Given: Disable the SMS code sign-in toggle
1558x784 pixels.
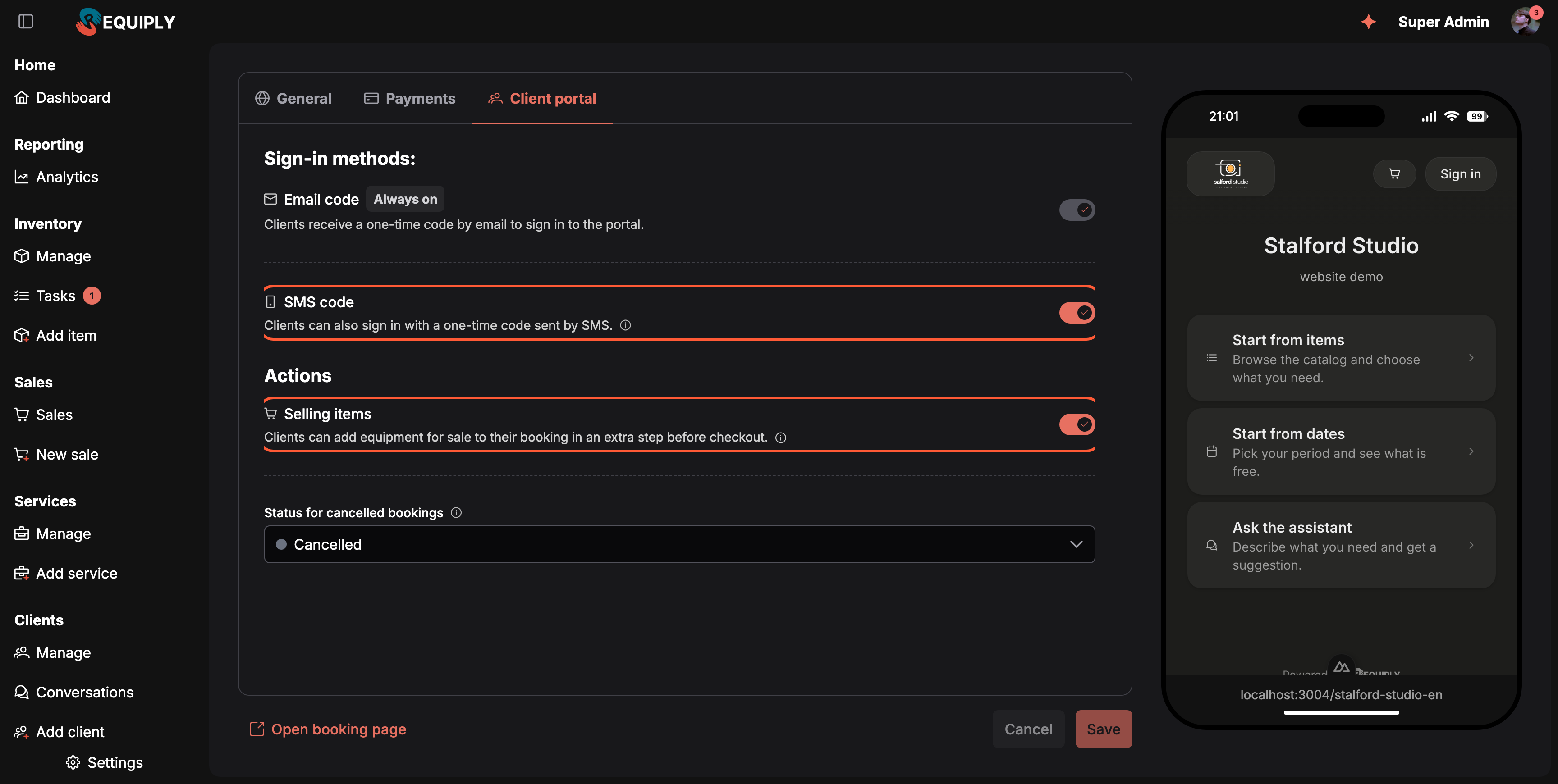Looking at the screenshot, I should pyautogui.click(x=1077, y=313).
